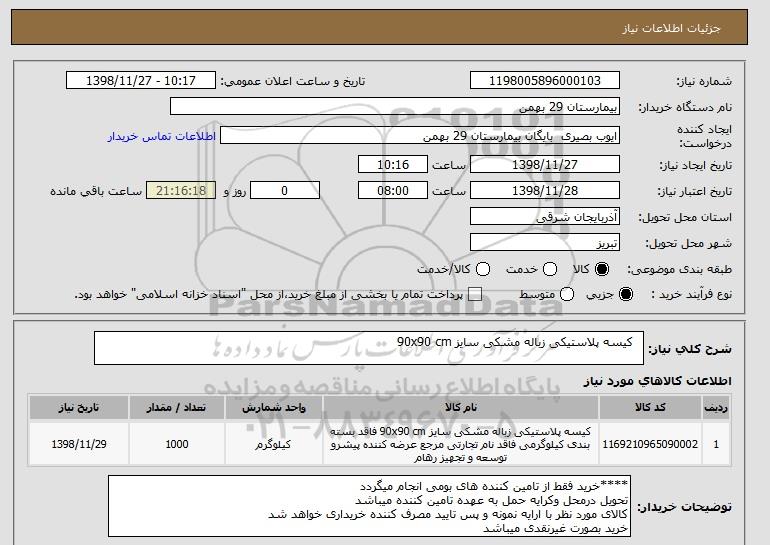Click the ردیف column header
770x545 pixels.
point(716,408)
